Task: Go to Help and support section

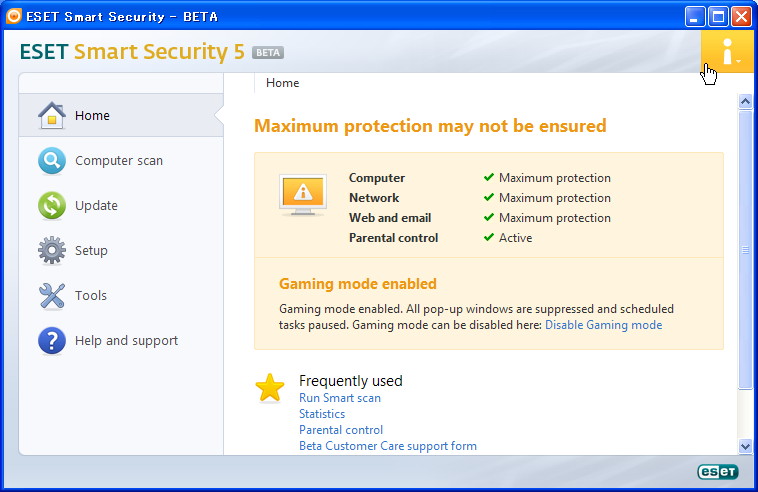Action: pos(126,341)
